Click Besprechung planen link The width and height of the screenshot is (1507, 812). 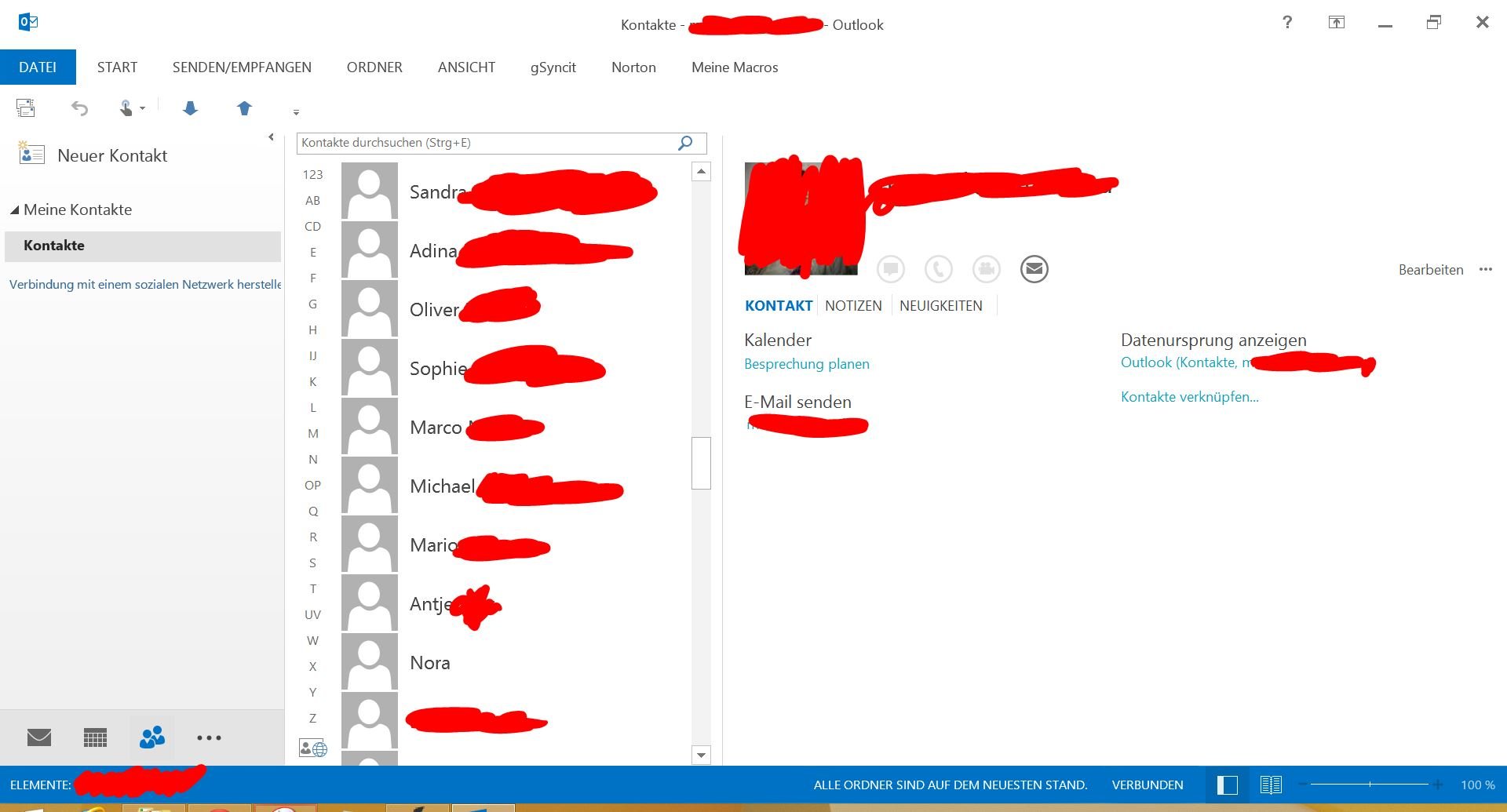807,364
